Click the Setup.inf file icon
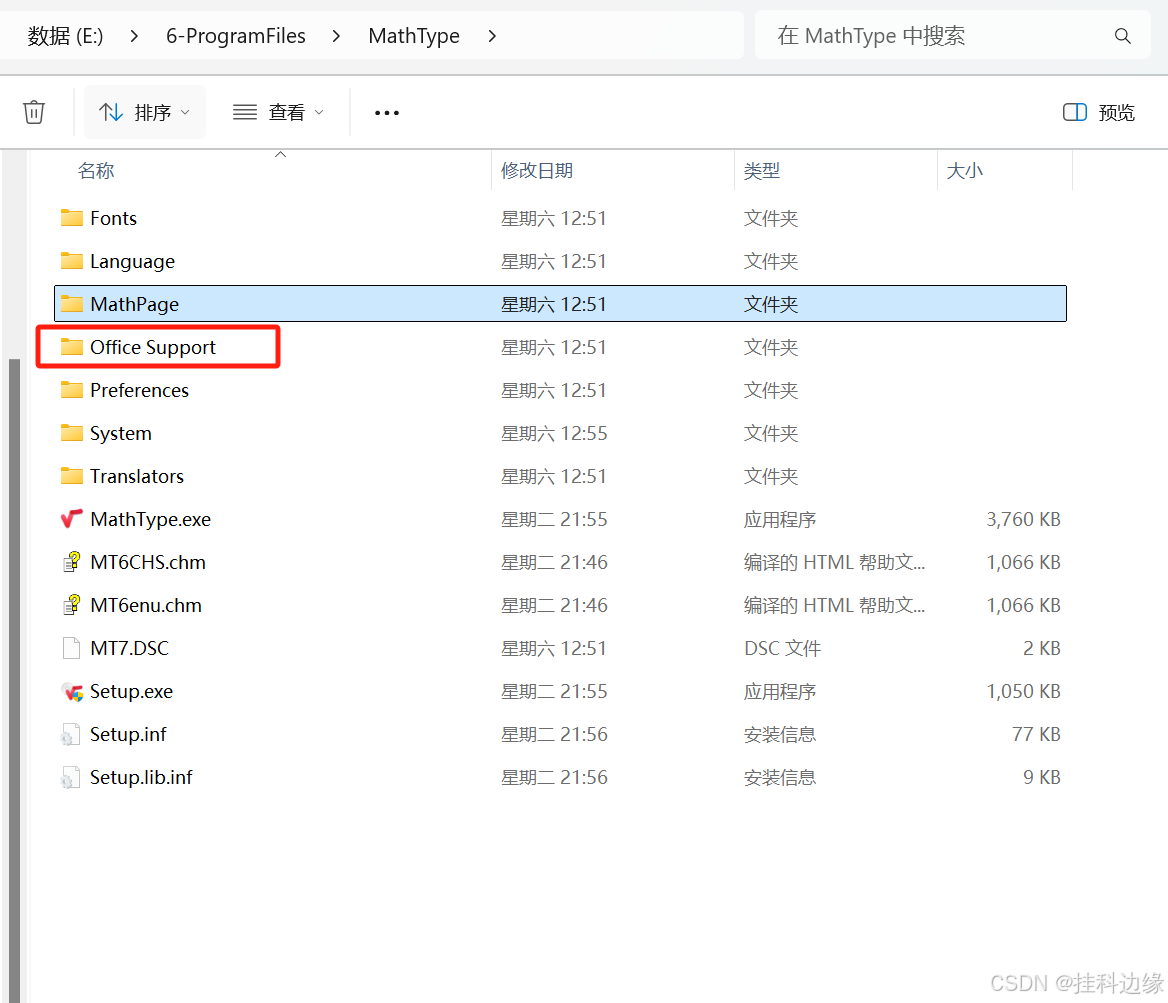Screen dimensions: 1168x1003 [70, 735]
